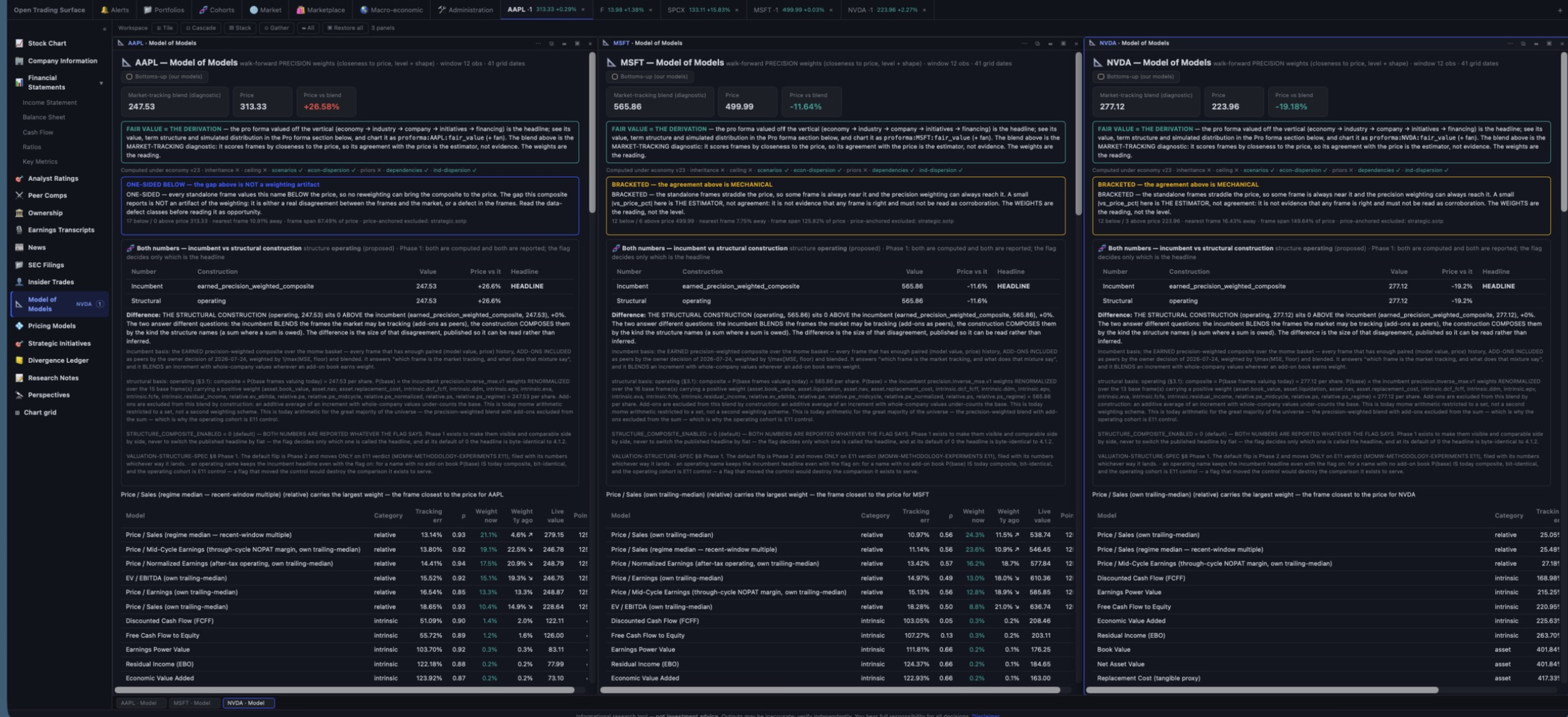Image resolution: width=1568 pixels, height=717 pixels.
Task: Open Research Notes memo icon
Action: click(19, 378)
